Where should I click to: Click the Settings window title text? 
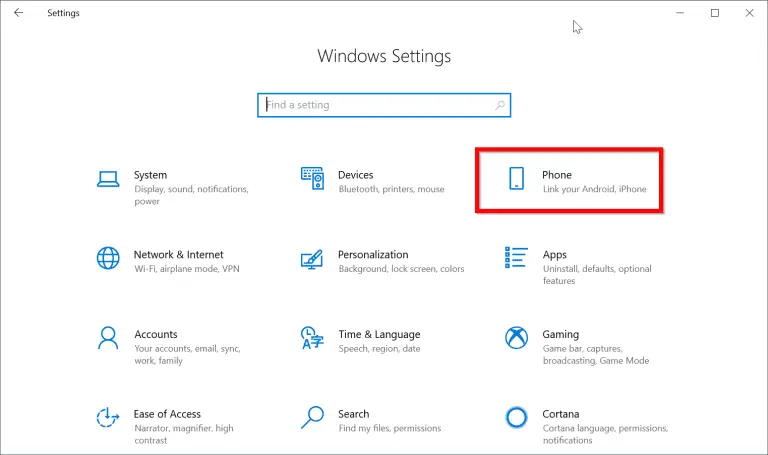coord(63,13)
